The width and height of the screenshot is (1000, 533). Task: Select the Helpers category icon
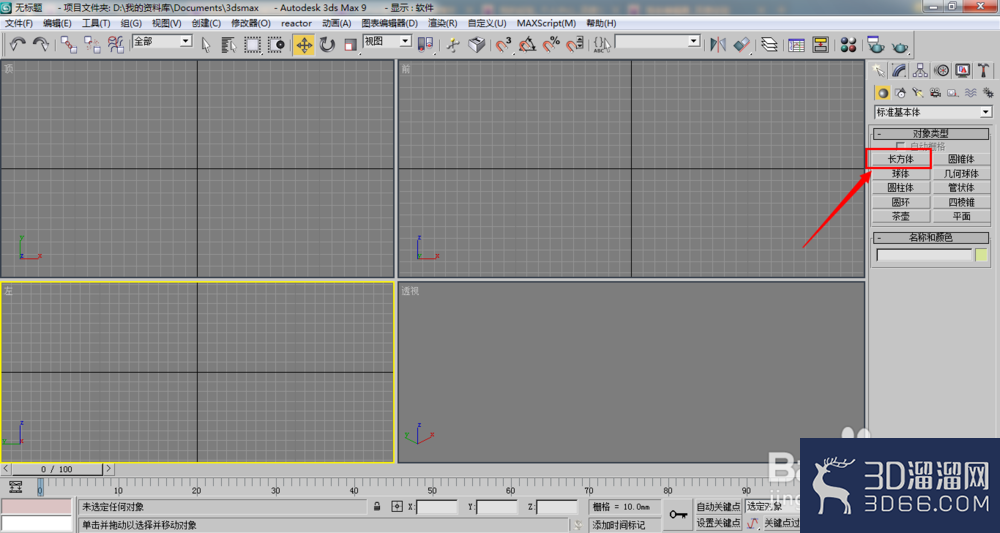(952, 93)
